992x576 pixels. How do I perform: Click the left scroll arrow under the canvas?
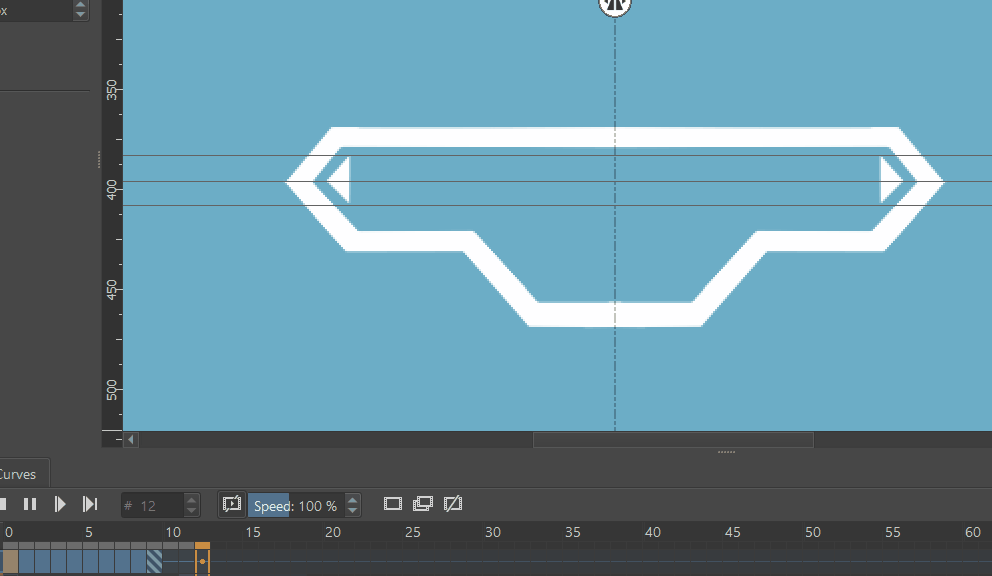[130, 439]
